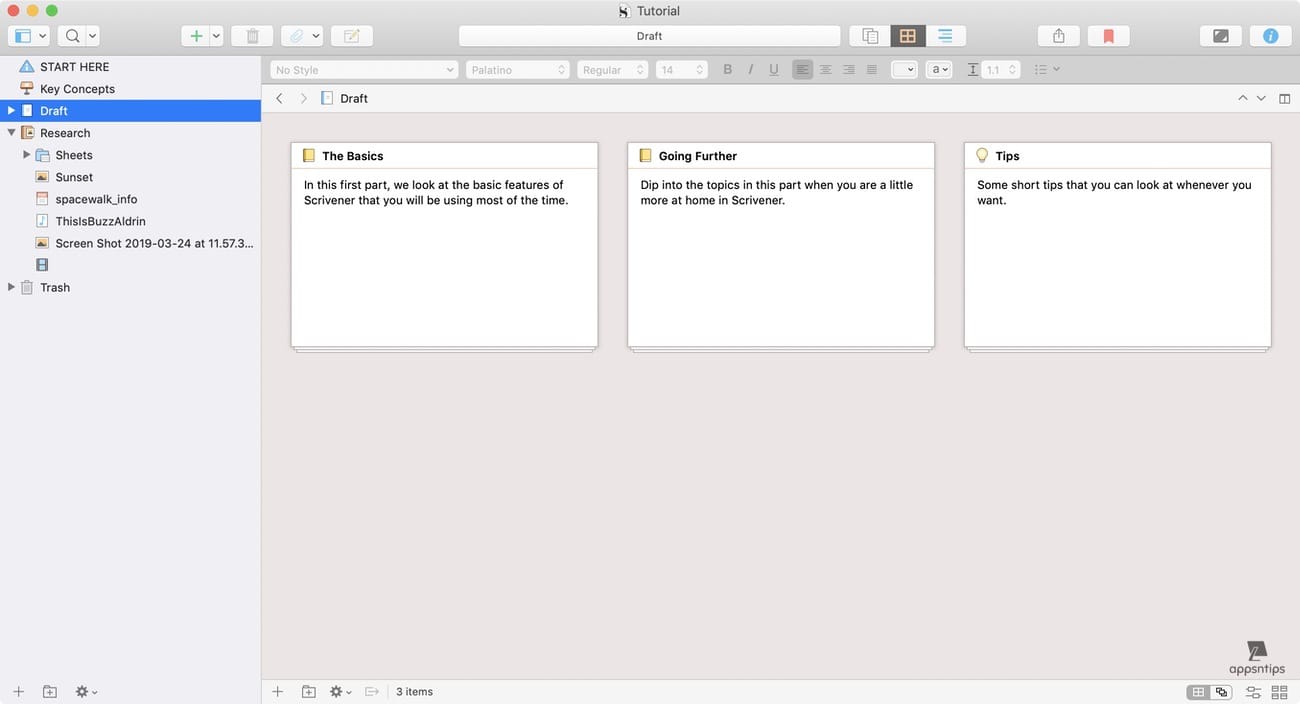Switch corkboard to freeform mode

coord(1222,691)
